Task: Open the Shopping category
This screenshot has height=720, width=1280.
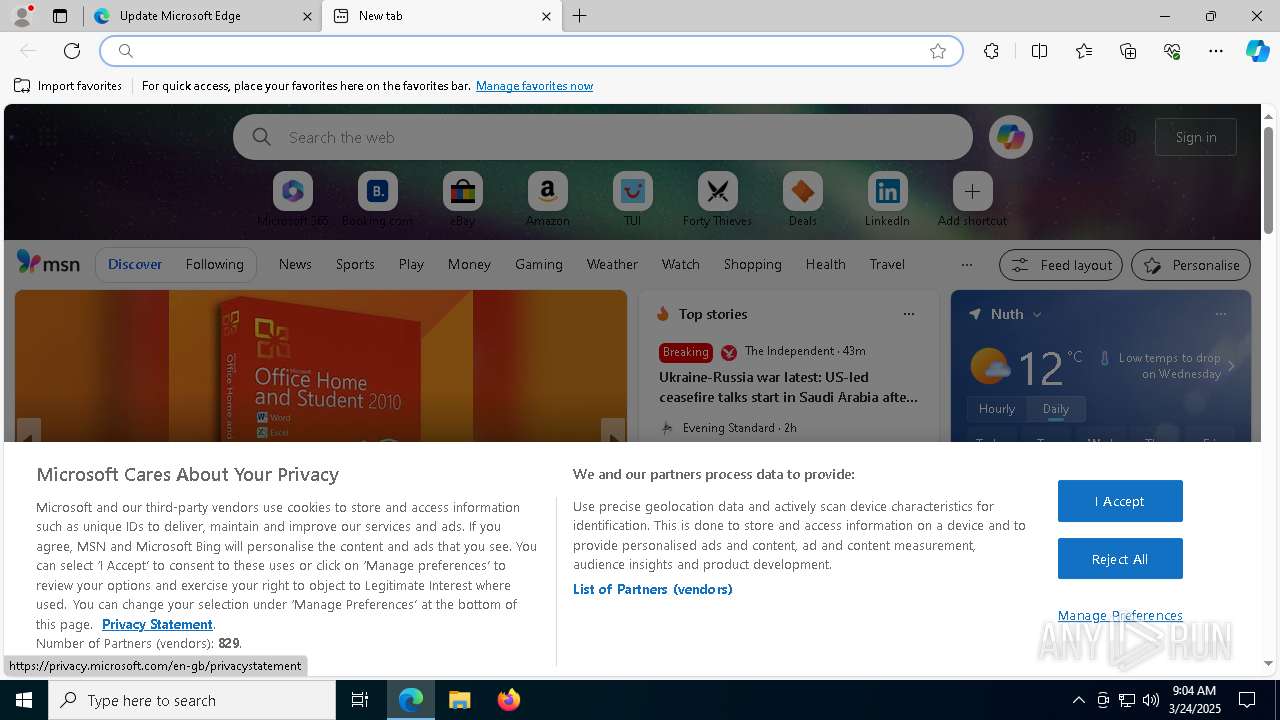Action: (x=752, y=264)
